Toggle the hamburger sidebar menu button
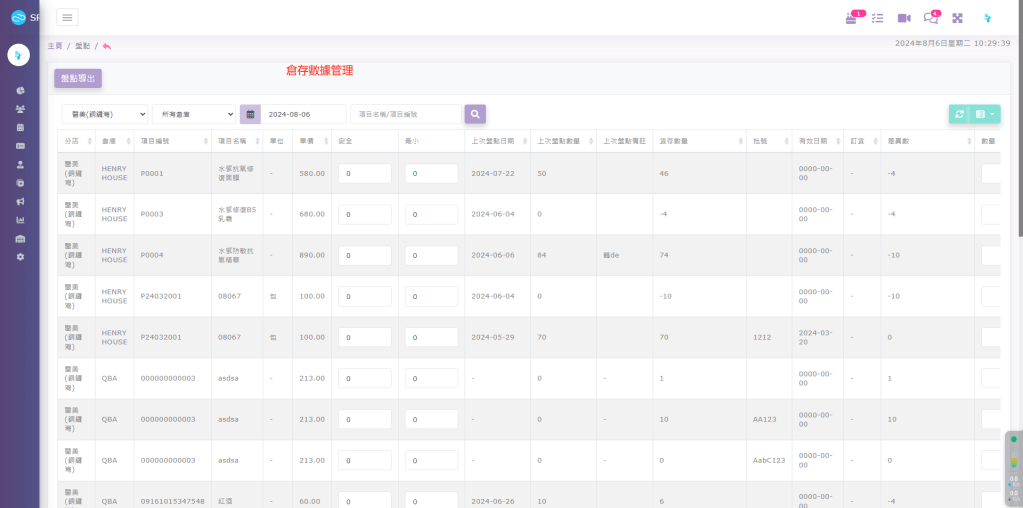1023x508 pixels. (67, 17)
